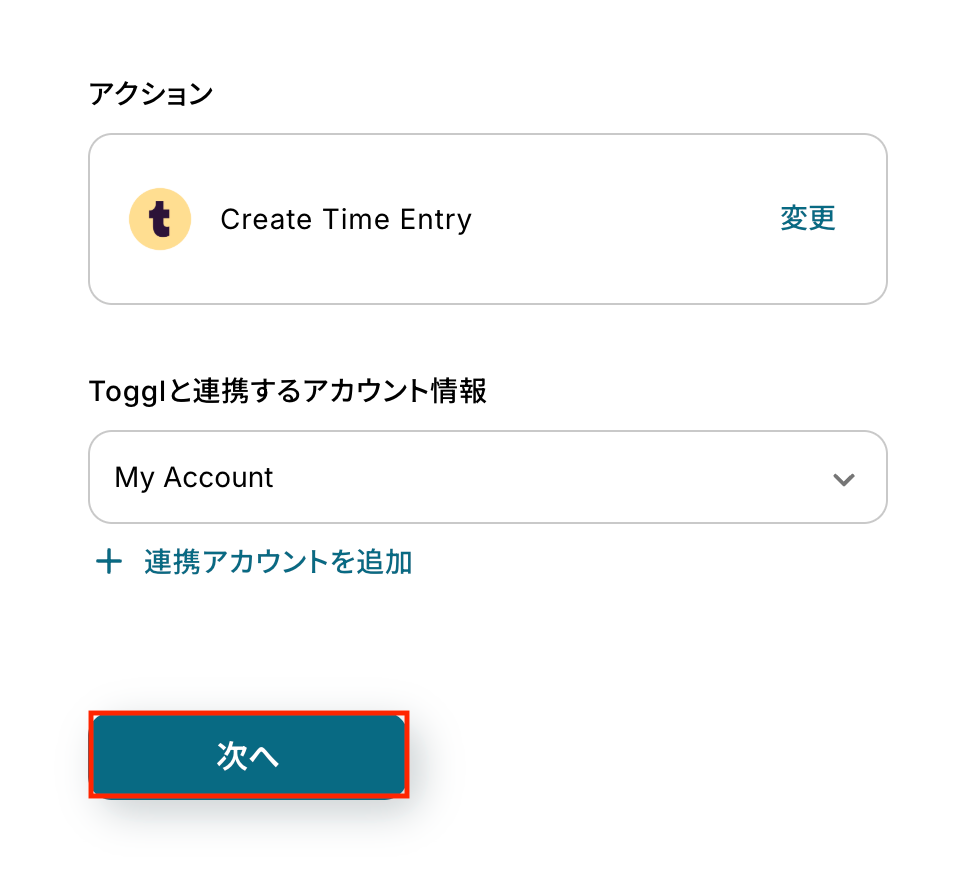Click the アクション section heading
This screenshot has width=968, height=882.
[x=151, y=95]
